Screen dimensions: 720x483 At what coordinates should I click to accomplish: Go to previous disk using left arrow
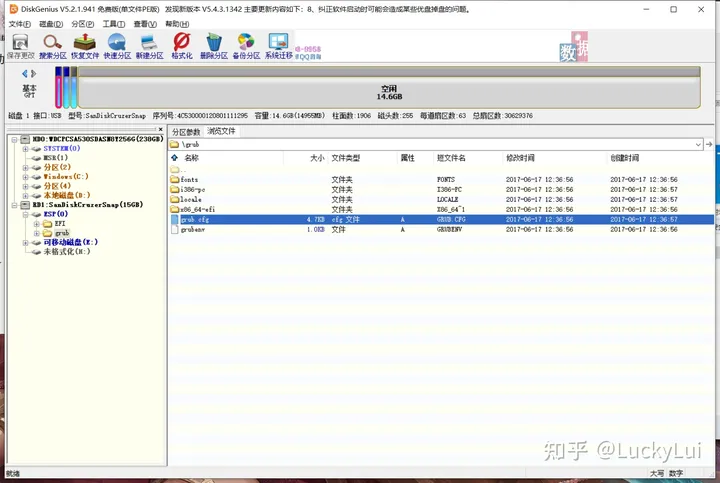pyautogui.click(x=25, y=74)
